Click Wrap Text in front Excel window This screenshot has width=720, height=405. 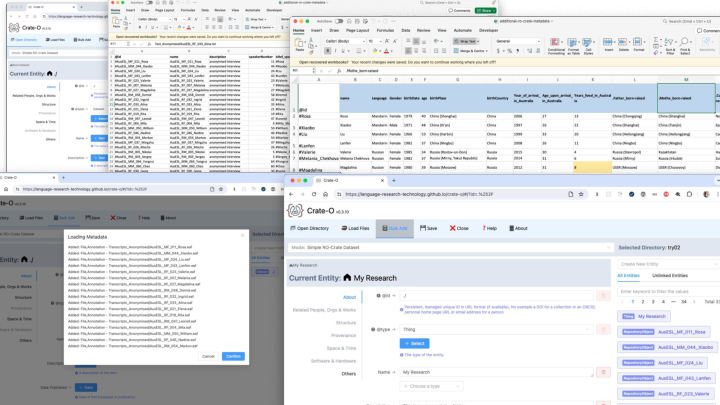pyautogui.click(x=467, y=41)
